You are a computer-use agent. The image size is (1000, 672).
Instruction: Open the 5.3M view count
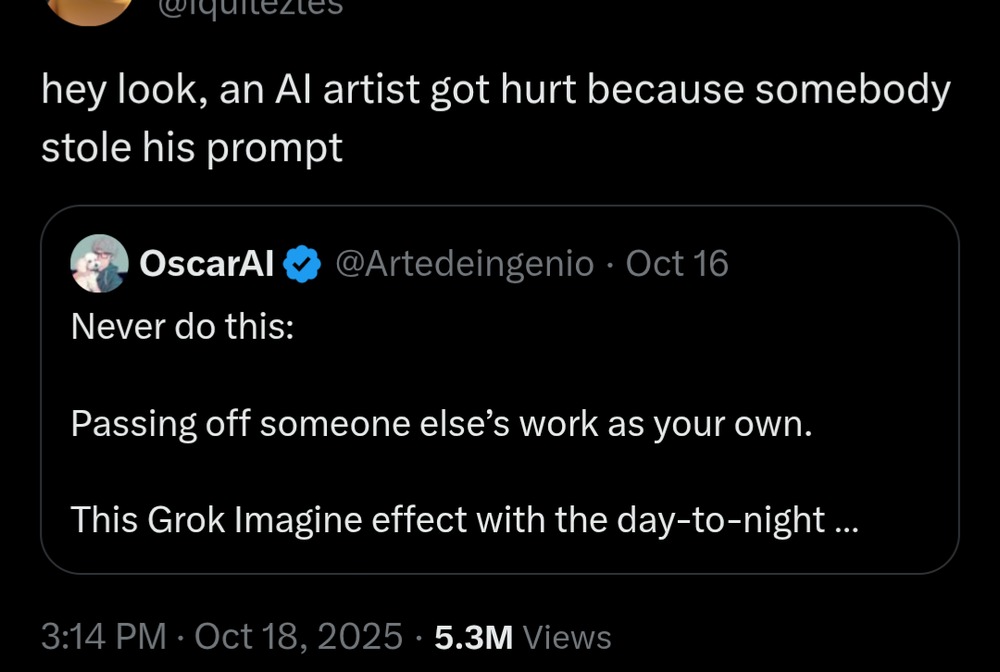click(474, 637)
